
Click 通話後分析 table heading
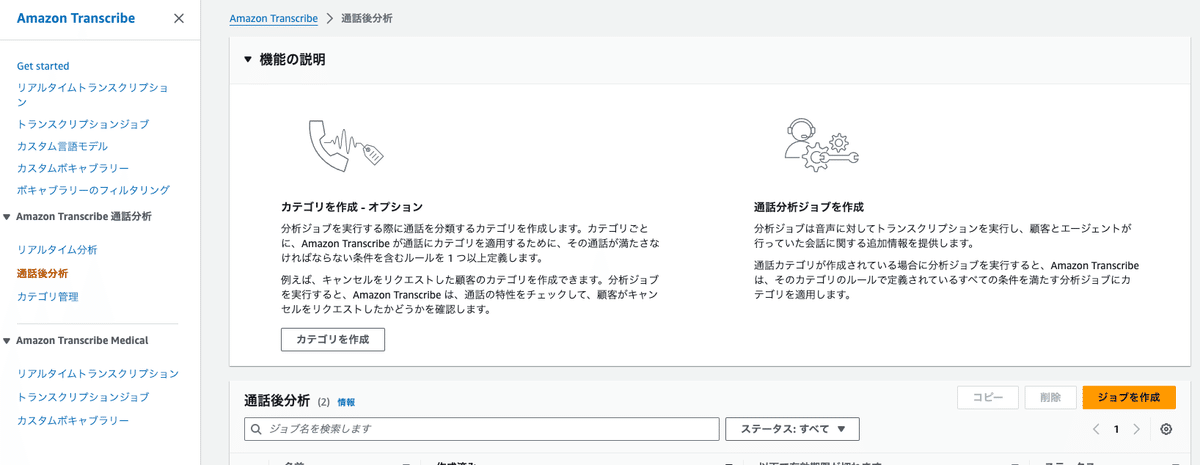(x=277, y=400)
